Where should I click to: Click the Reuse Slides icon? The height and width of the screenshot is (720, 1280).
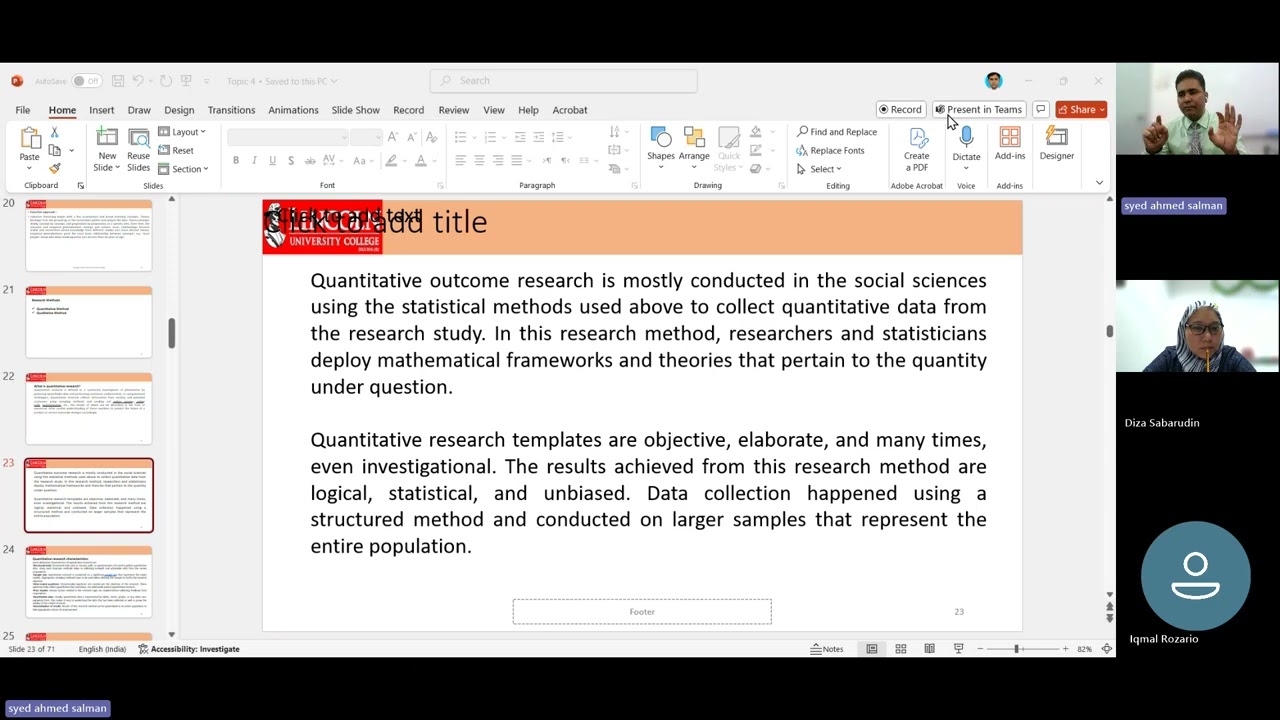(138, 138)
